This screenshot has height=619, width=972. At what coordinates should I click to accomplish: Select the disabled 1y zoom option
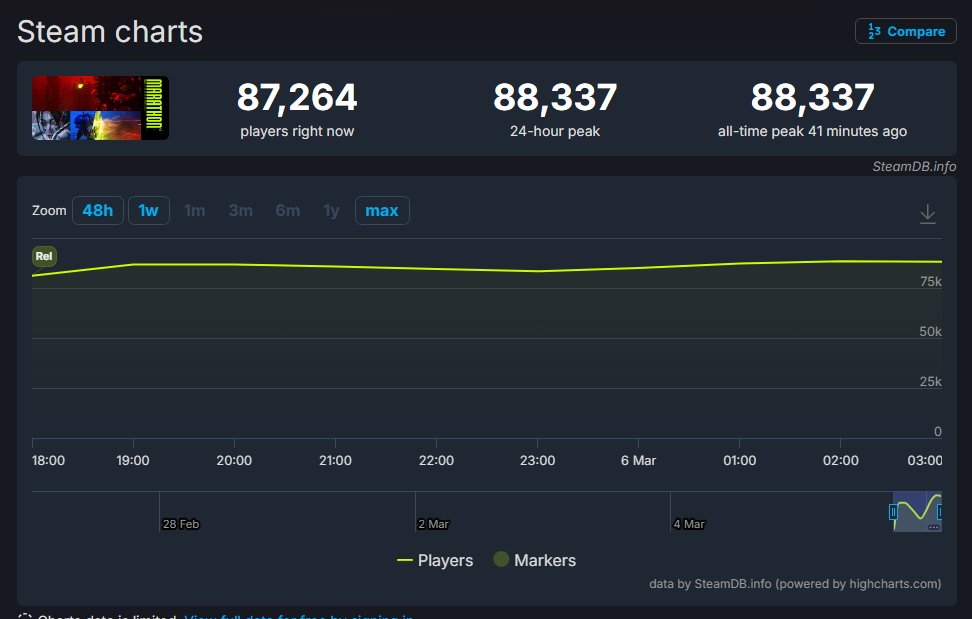[x=332, y=211]
